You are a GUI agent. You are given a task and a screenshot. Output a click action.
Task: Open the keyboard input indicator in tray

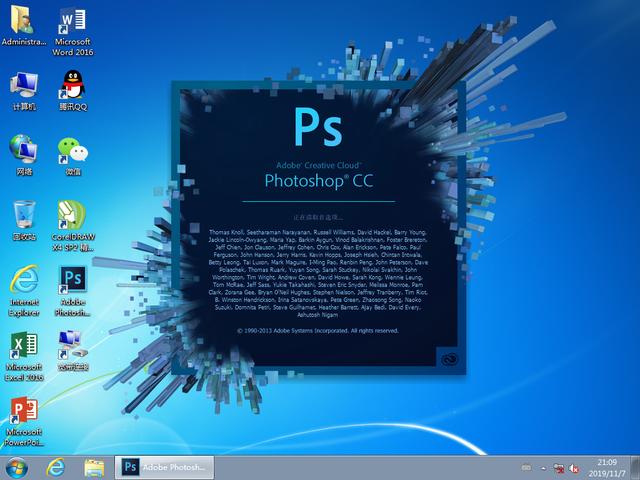coord(526,468)
